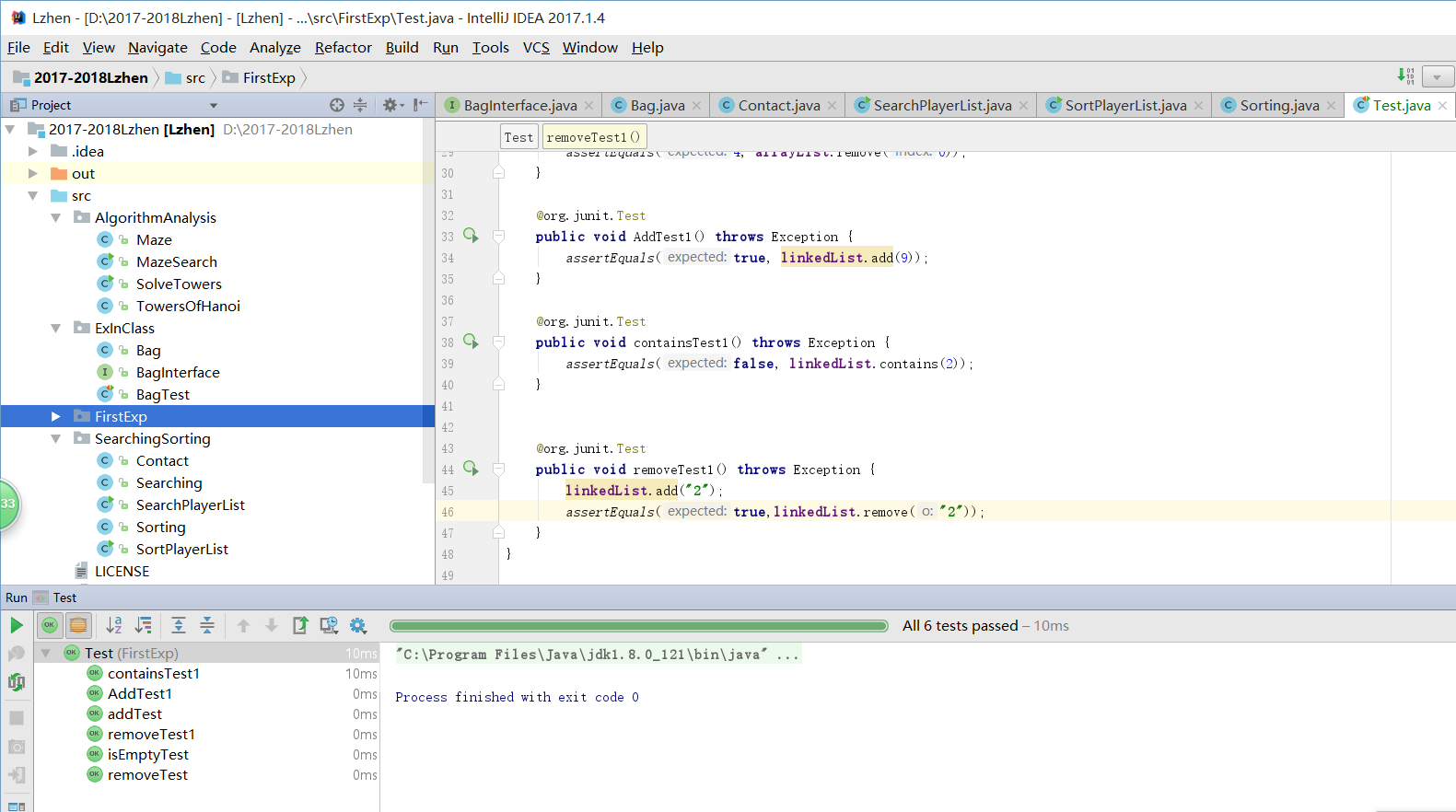The image size is (1456, 812).
Task: Close the Contact.java tab
Action: (x=833, y=106)
